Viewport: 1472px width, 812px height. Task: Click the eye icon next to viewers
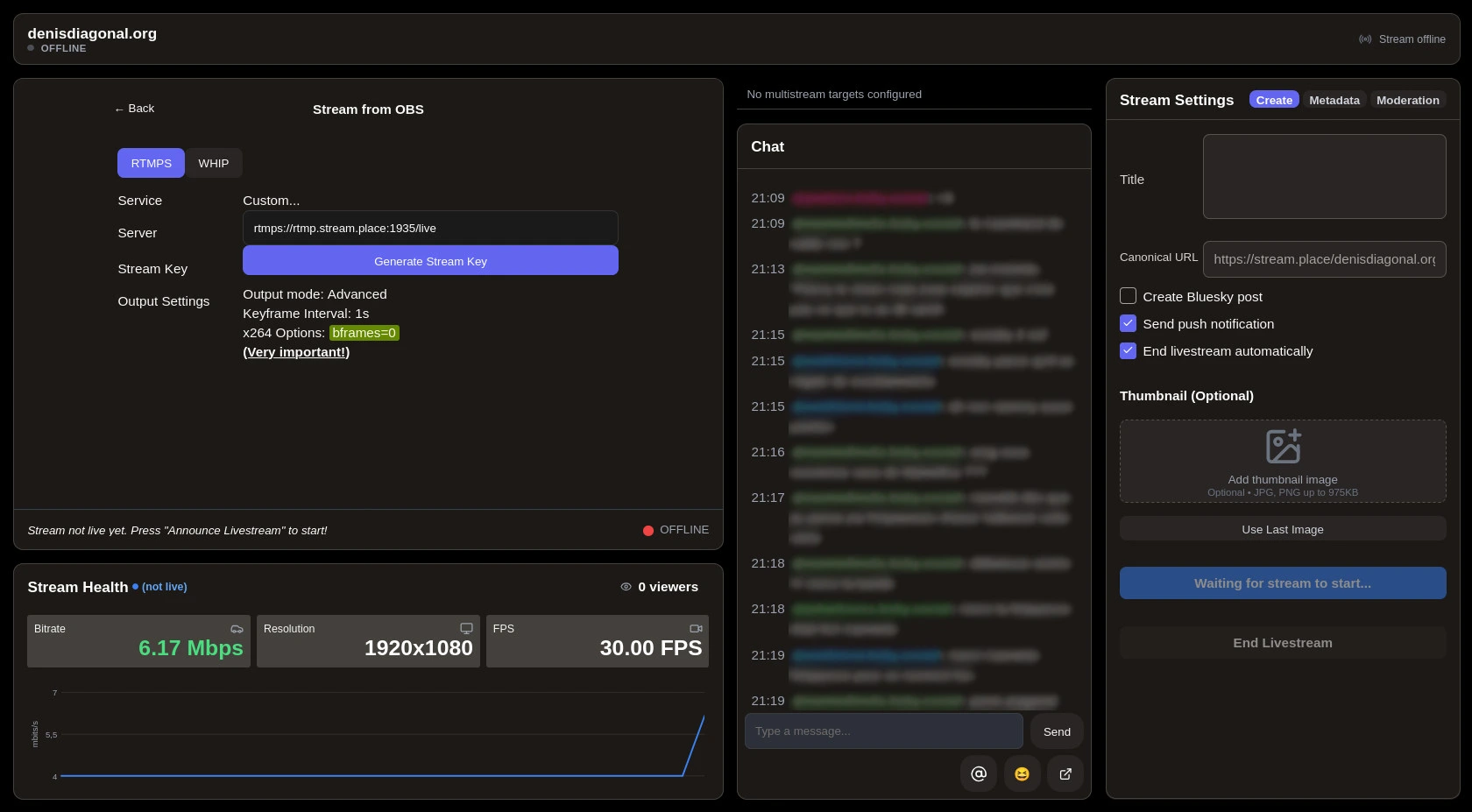pyautogui.click(x=626, y=587)
